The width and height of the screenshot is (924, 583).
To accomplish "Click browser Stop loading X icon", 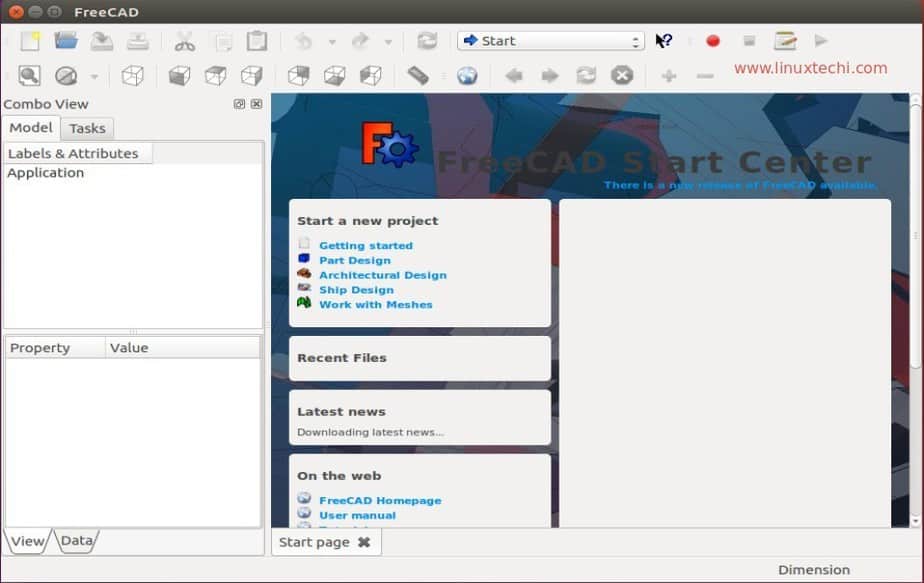I will (x=622, y=75).
